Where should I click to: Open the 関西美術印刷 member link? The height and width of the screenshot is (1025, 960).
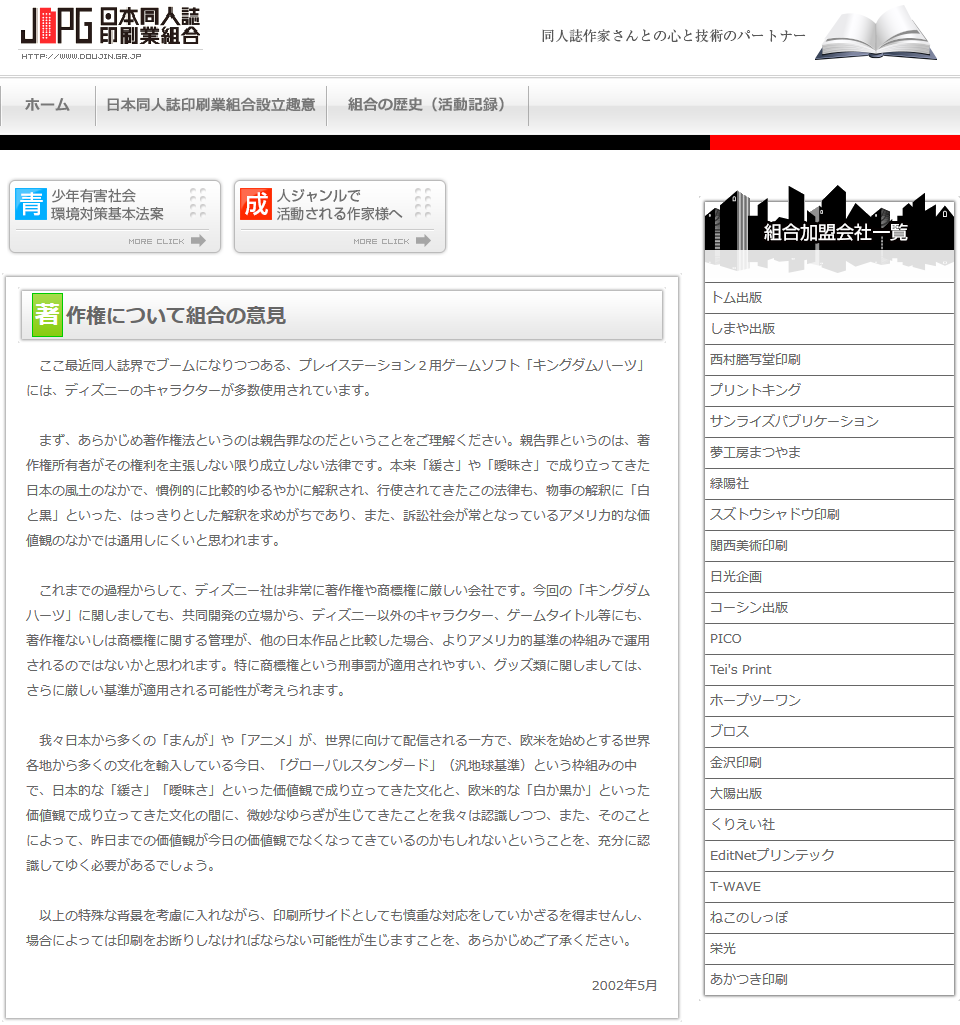829,546
